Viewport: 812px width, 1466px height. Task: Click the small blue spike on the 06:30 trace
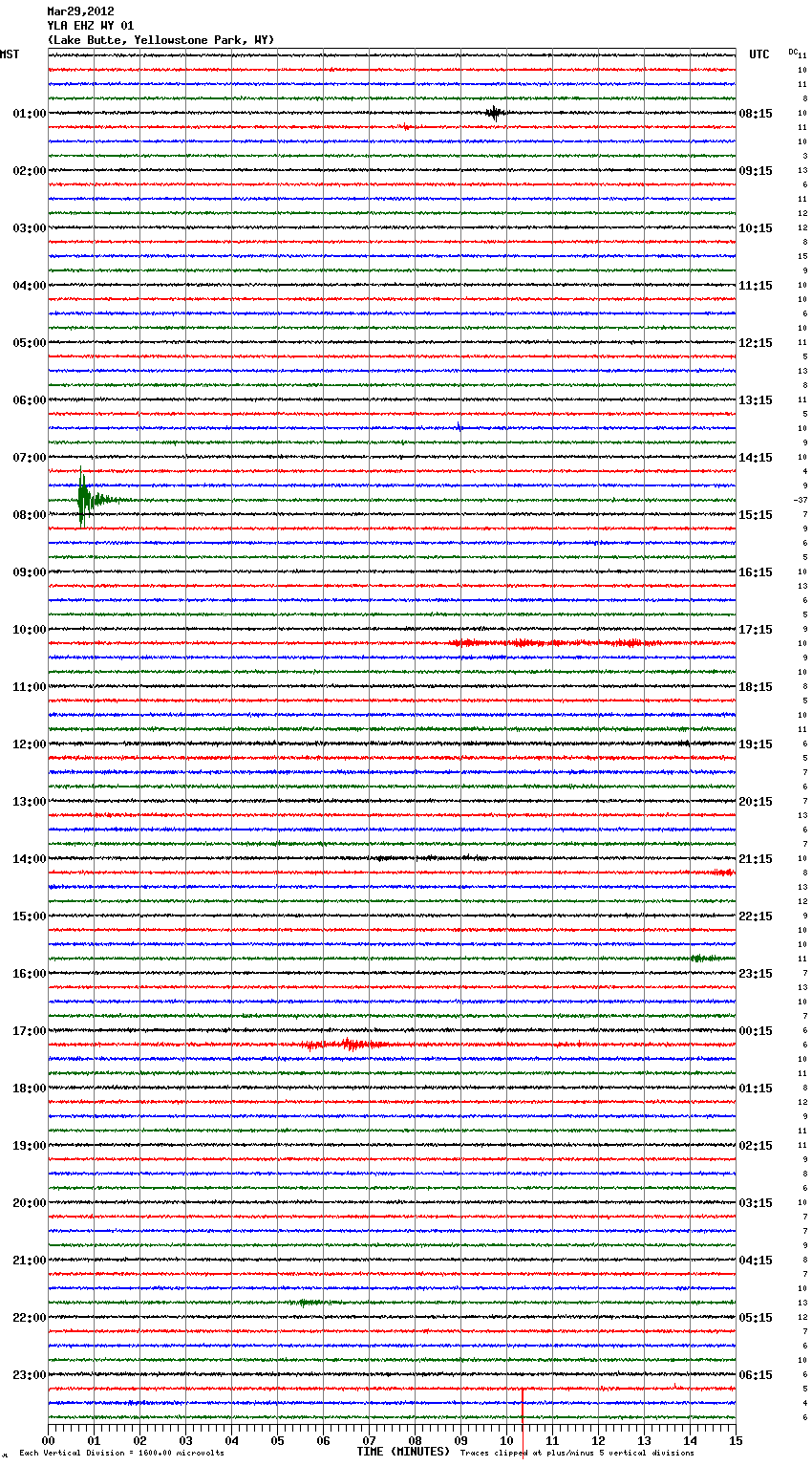tap(459, 427)
